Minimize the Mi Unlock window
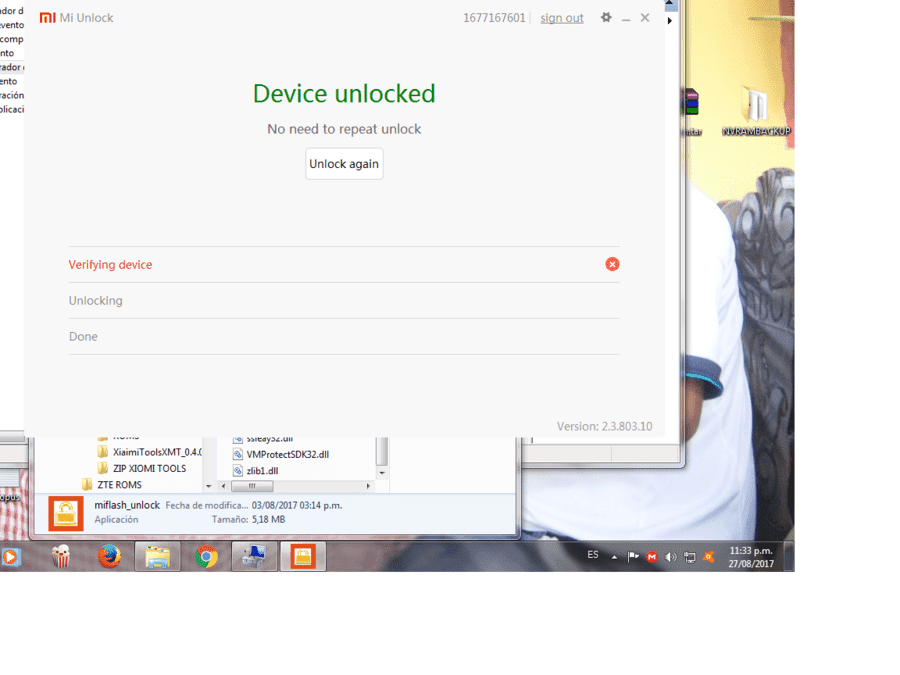900x675 pixels. (x=626, y=18)
